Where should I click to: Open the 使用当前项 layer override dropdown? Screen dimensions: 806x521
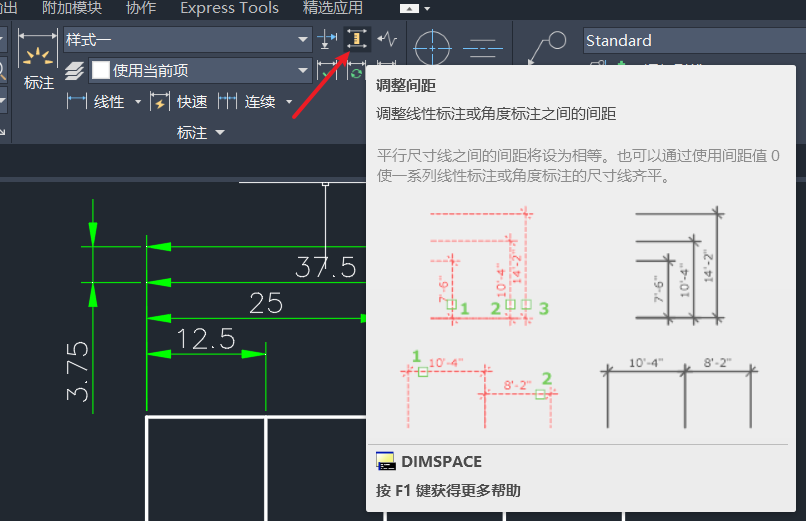tap(200, 70)
